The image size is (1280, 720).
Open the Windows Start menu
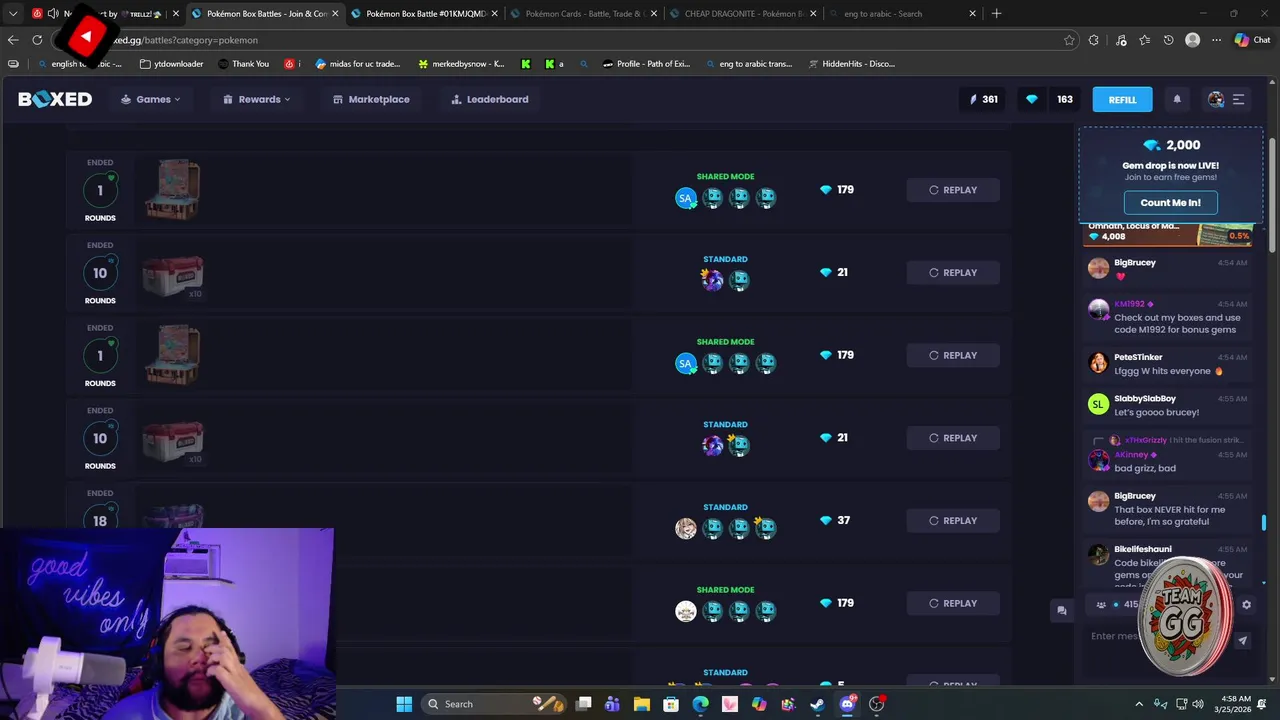click(x=404, y=704)
